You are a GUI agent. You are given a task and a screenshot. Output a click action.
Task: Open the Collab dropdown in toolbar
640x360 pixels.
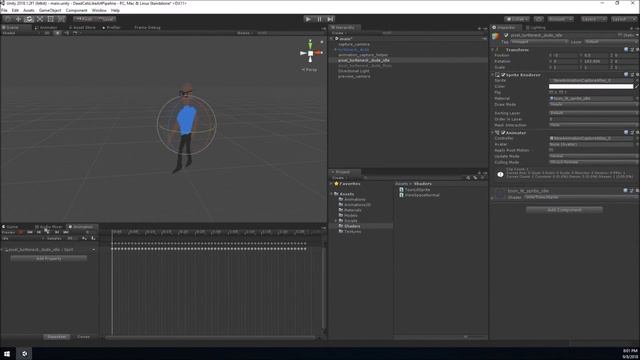tap(517, 19)
